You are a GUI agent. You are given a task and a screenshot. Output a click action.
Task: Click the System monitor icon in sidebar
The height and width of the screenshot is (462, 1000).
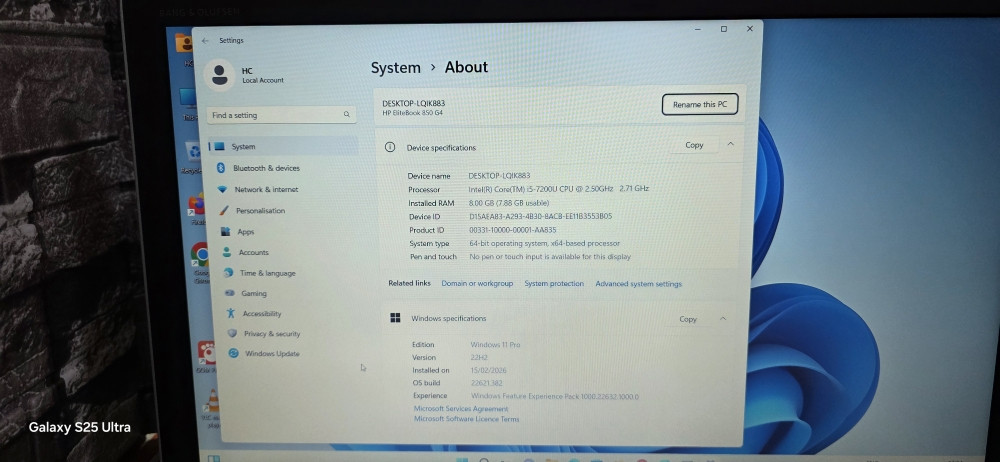[219, 146]
